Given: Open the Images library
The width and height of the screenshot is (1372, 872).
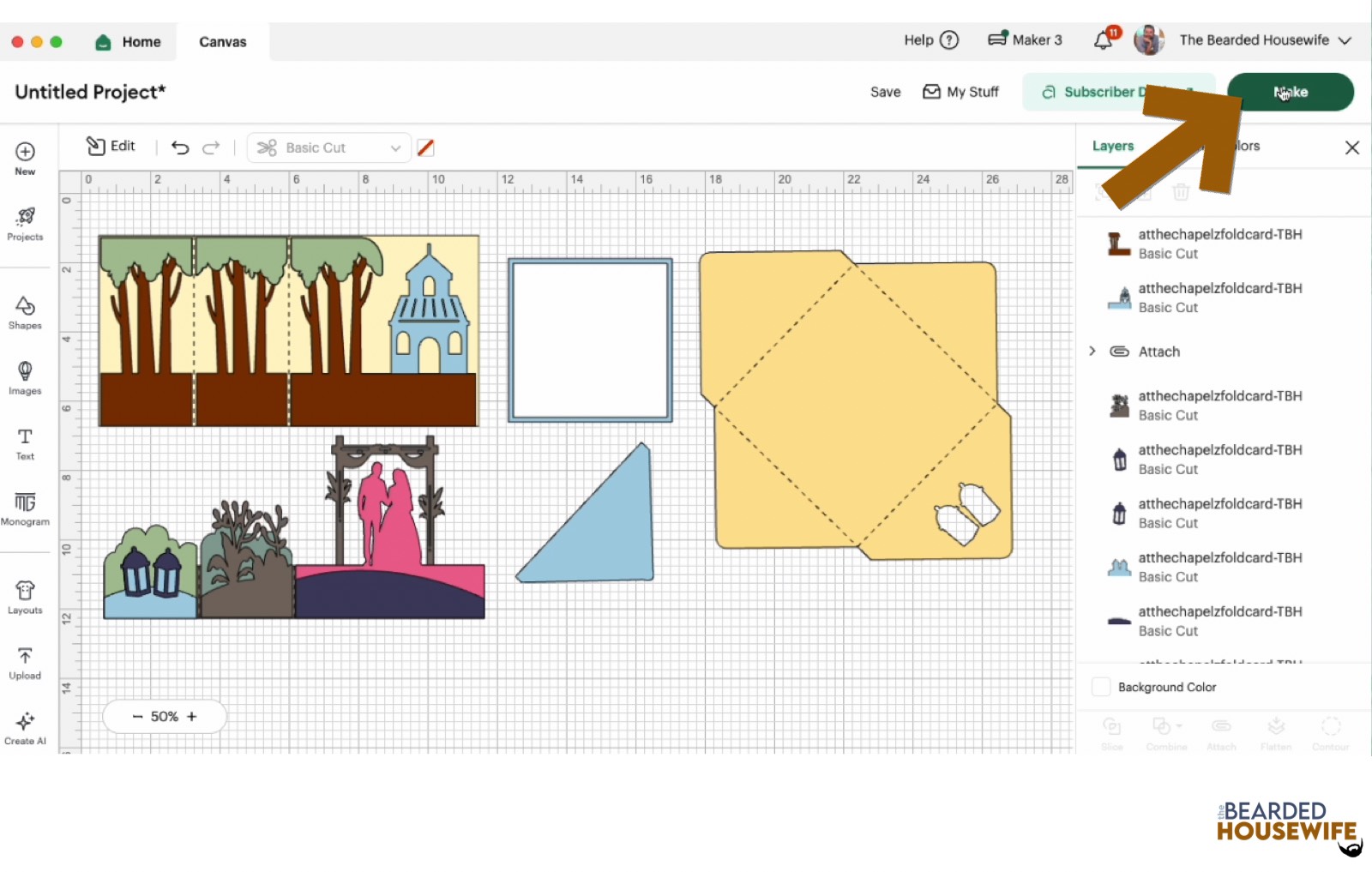Looking at the screenshot, I should point(25,377).
